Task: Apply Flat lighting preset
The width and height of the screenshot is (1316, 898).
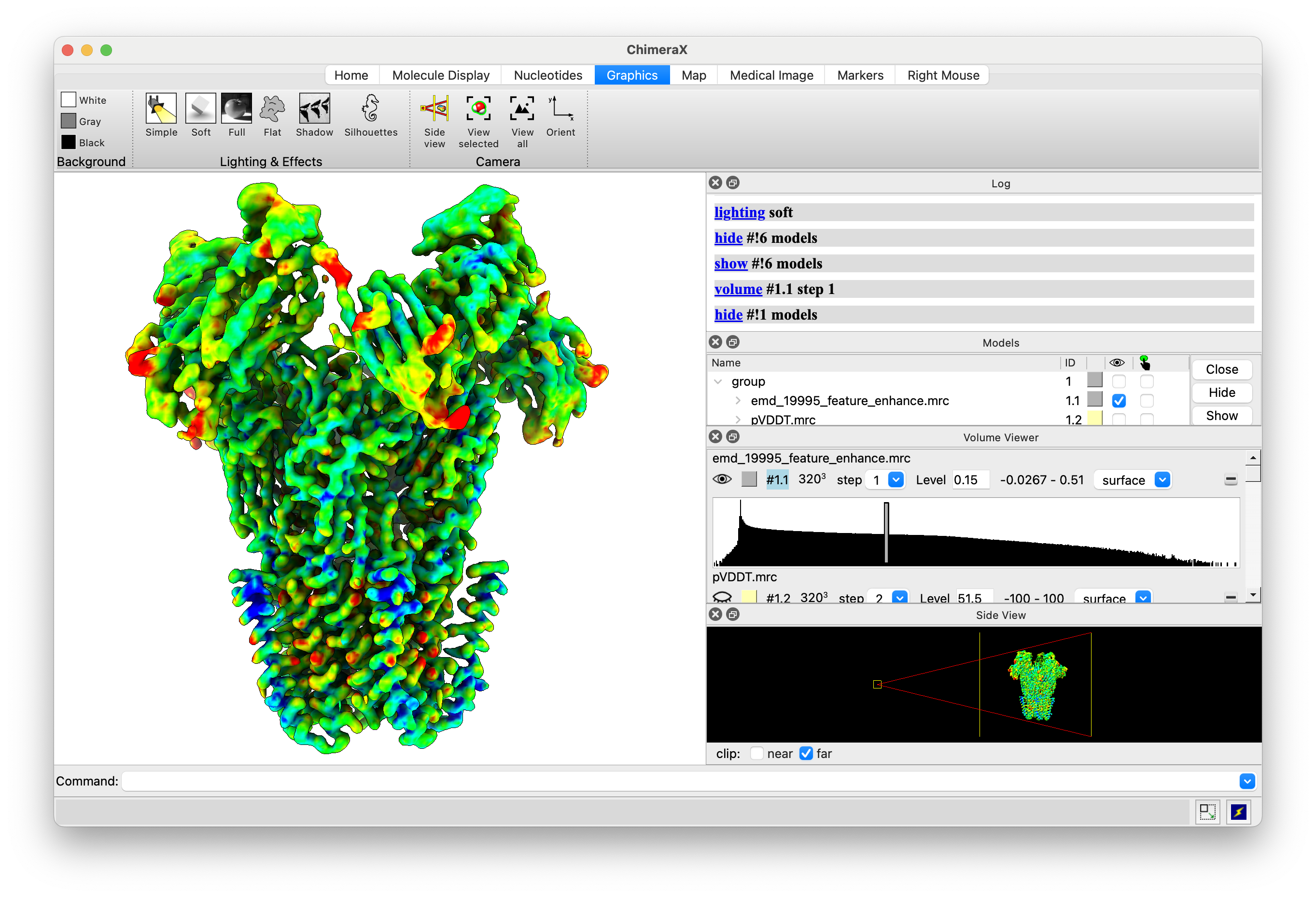Action: [x=272, y=115]
